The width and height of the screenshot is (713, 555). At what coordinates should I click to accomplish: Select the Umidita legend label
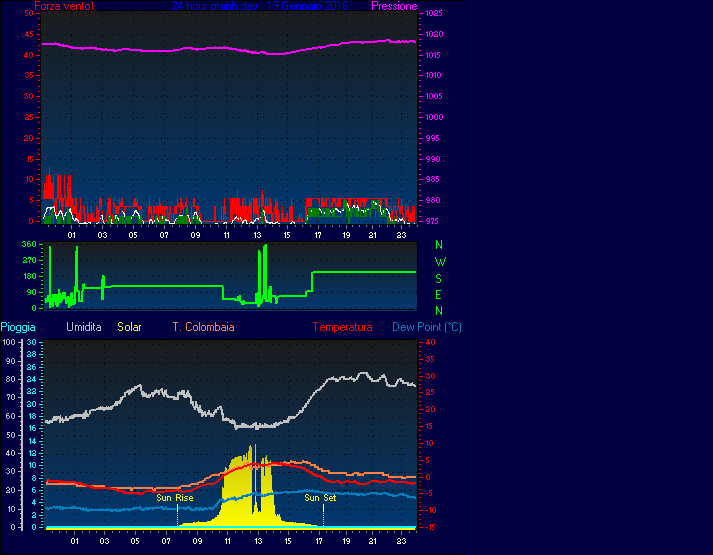click(x=83, y=327)
